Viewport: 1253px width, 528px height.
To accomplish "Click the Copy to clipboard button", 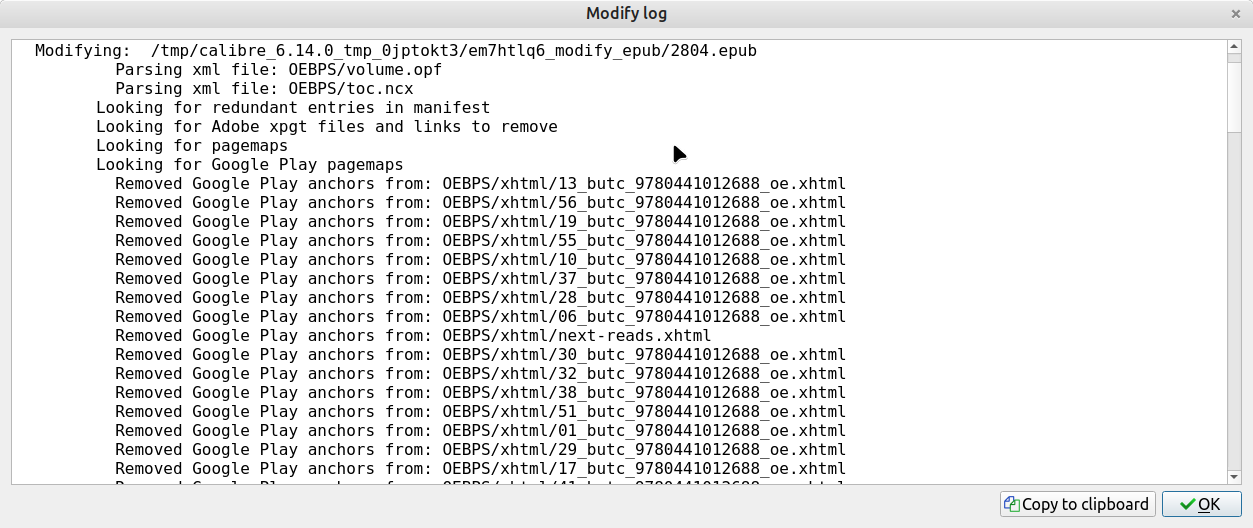I will (x=1077, y=504).
